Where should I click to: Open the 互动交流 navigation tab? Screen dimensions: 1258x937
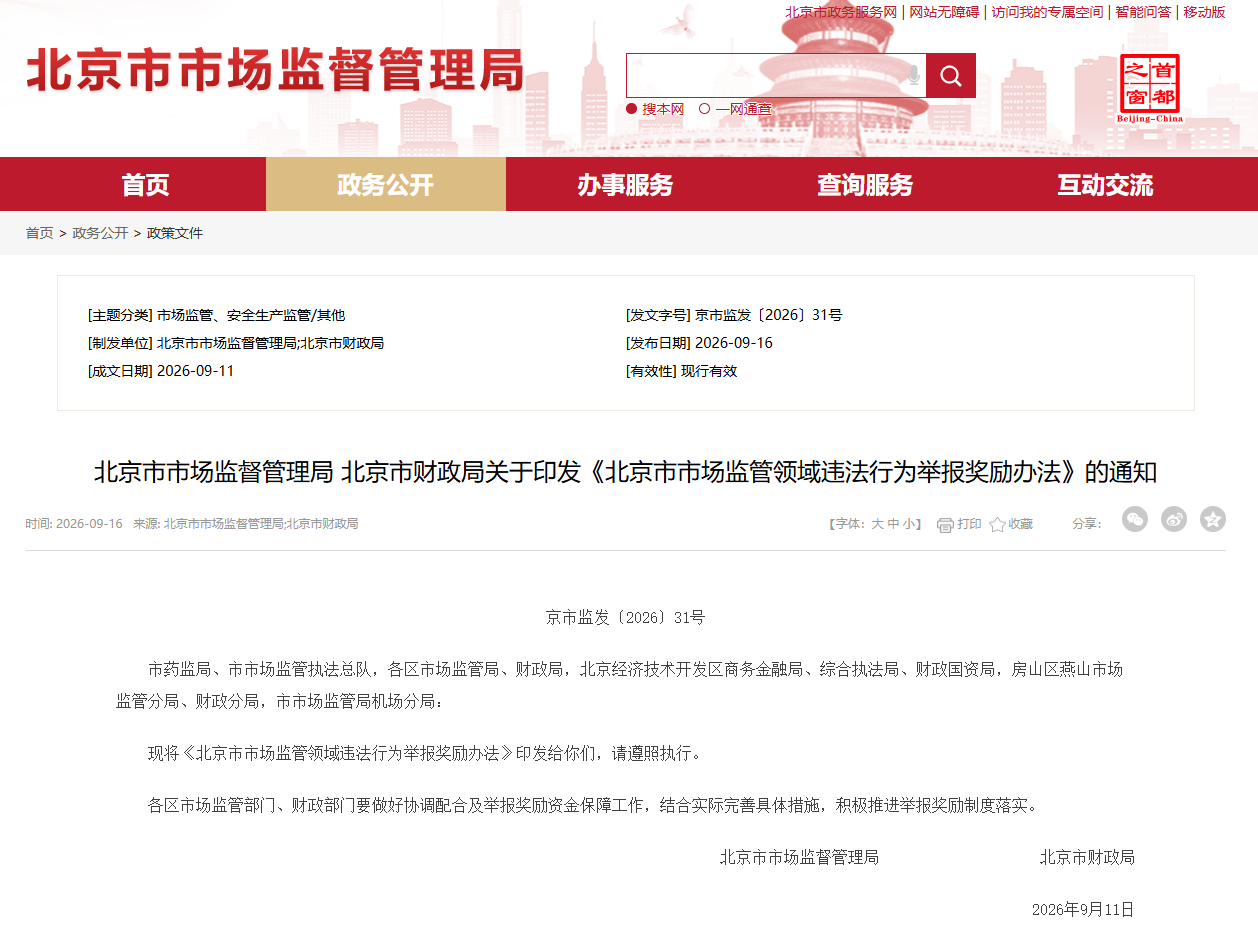1106,184
